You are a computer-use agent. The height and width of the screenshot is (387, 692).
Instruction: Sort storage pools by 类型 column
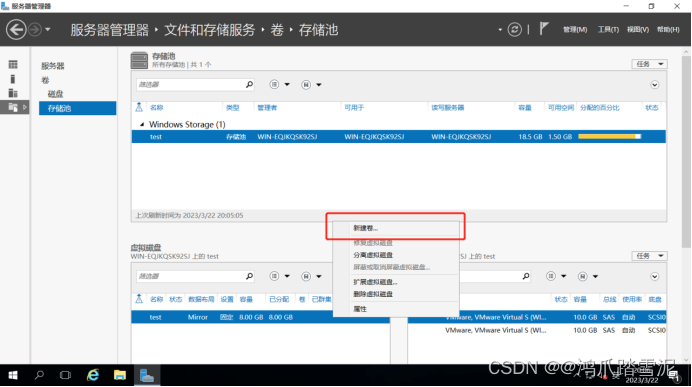click(x=233, y=108)
